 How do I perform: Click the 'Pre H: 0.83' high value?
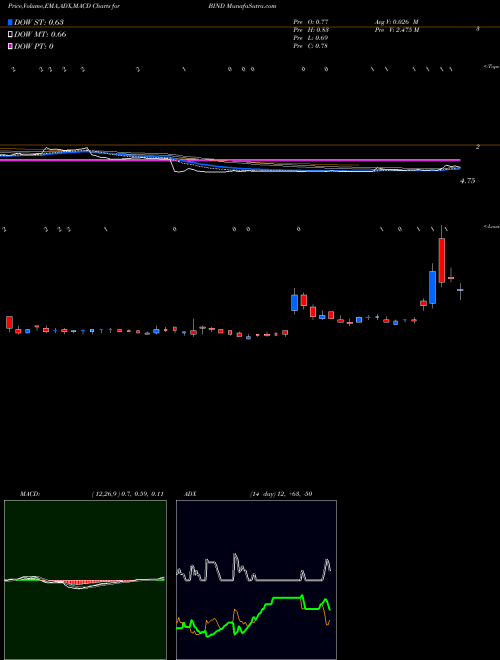tap(311, 30)
